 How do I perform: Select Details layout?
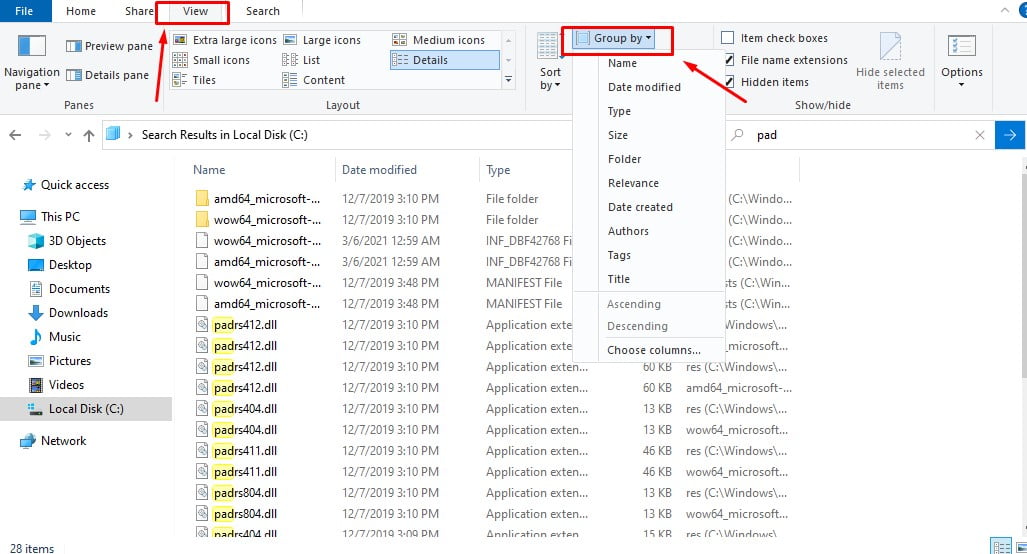pyautogui.click(x=445, y=60)
